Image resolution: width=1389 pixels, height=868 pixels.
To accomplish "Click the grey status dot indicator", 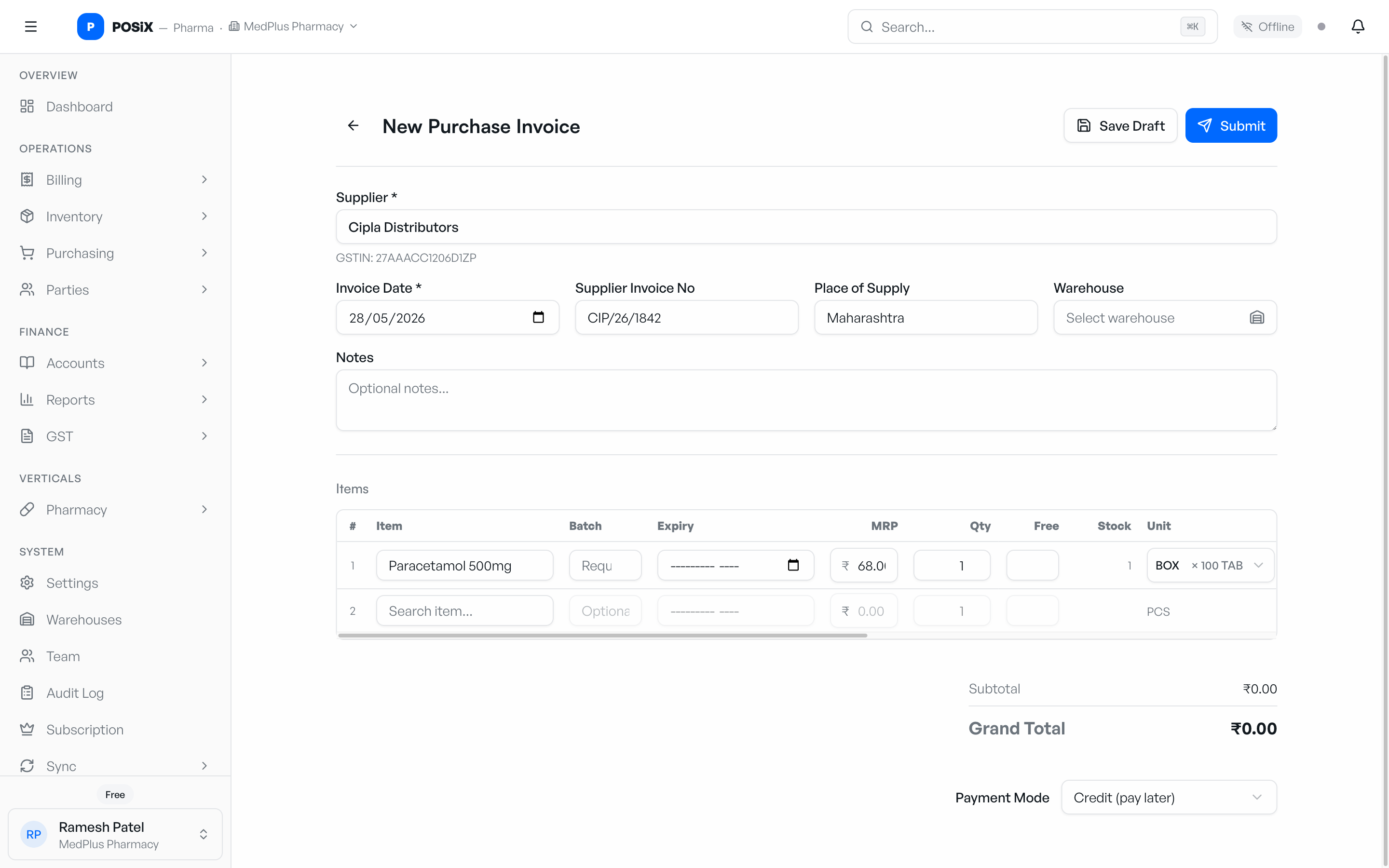I will point(1321,27).
